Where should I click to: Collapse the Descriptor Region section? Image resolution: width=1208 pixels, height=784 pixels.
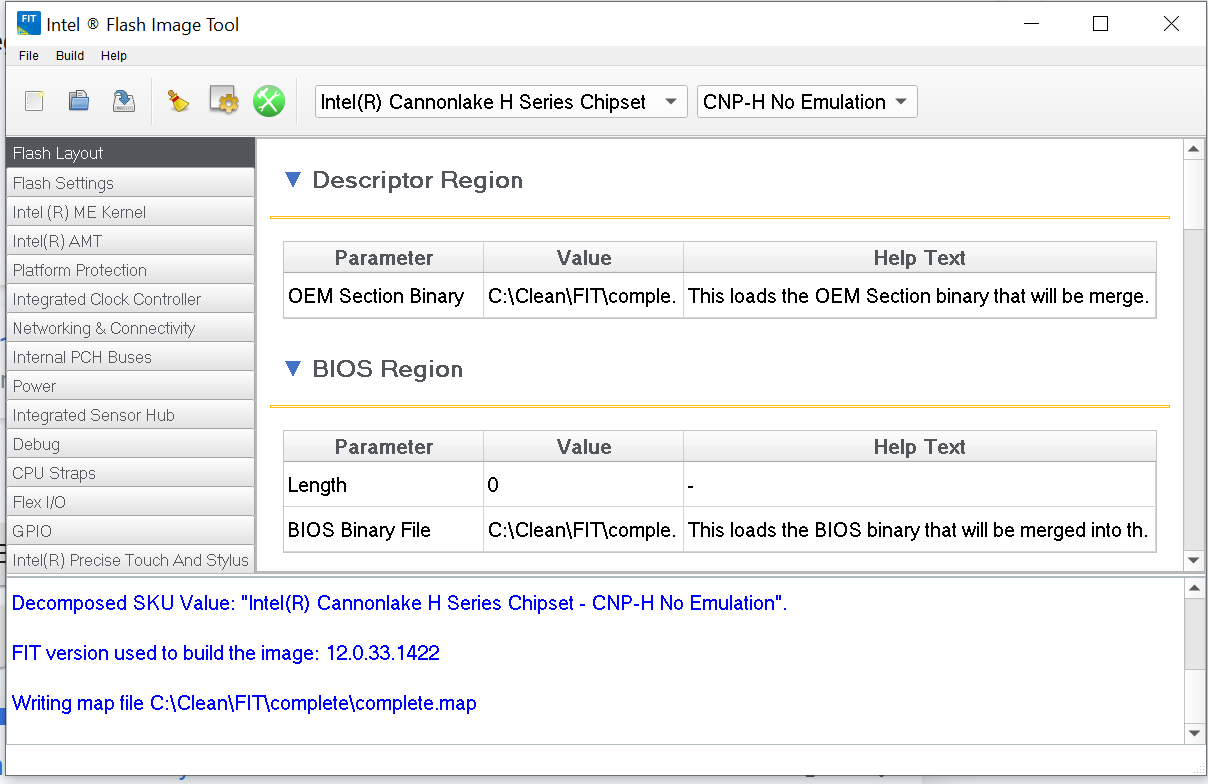(x=293, y=180)
